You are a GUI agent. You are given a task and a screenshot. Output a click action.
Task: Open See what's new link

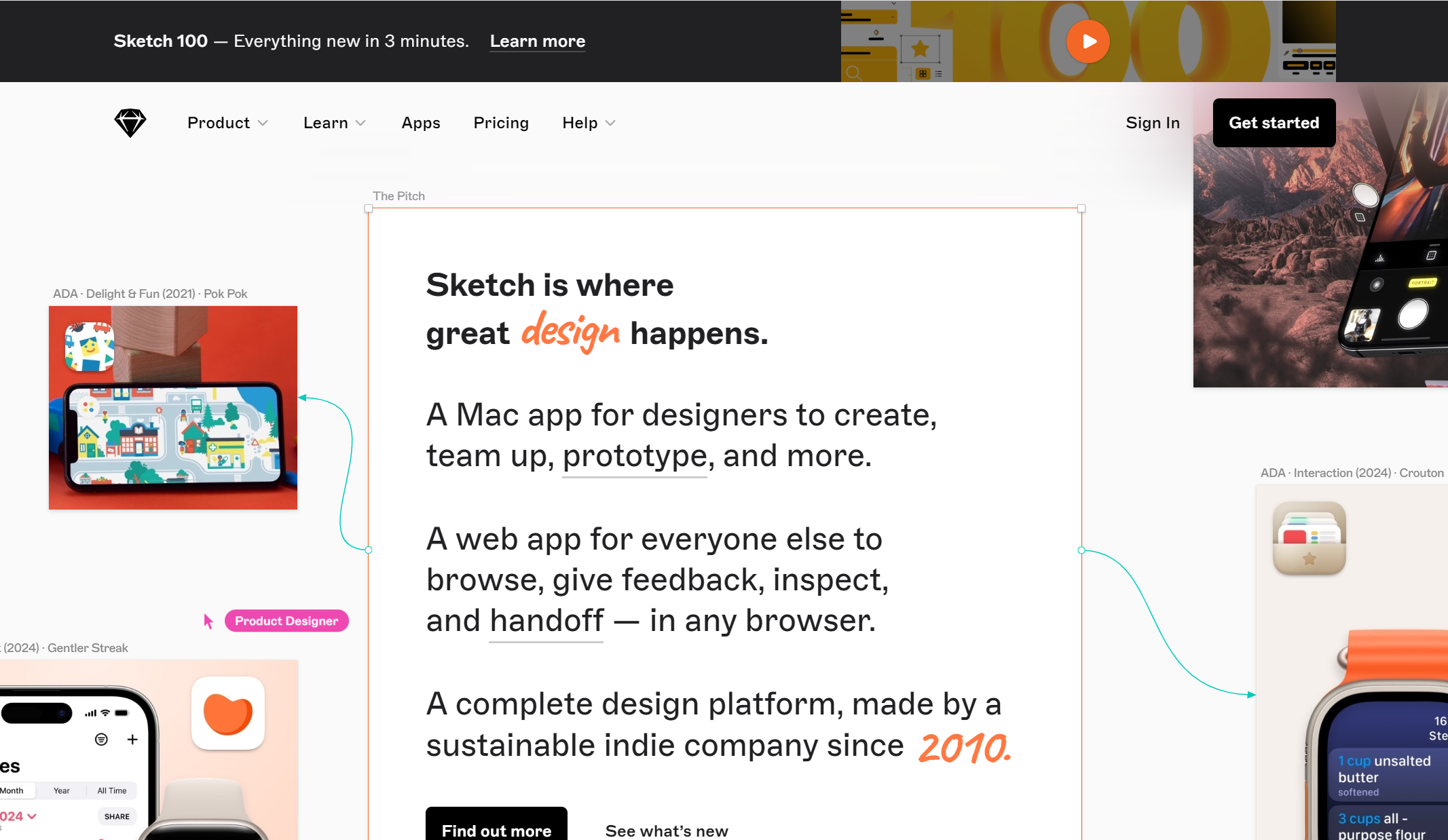pos(667,831)
